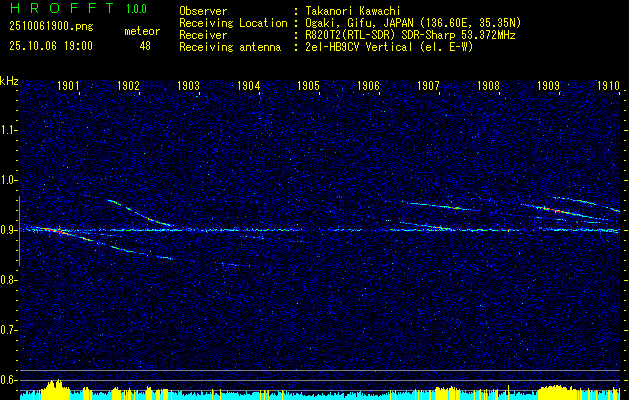Click the Receiving antenna description line
The width and height of the screenshot is (629, 400).
[326, 47]
